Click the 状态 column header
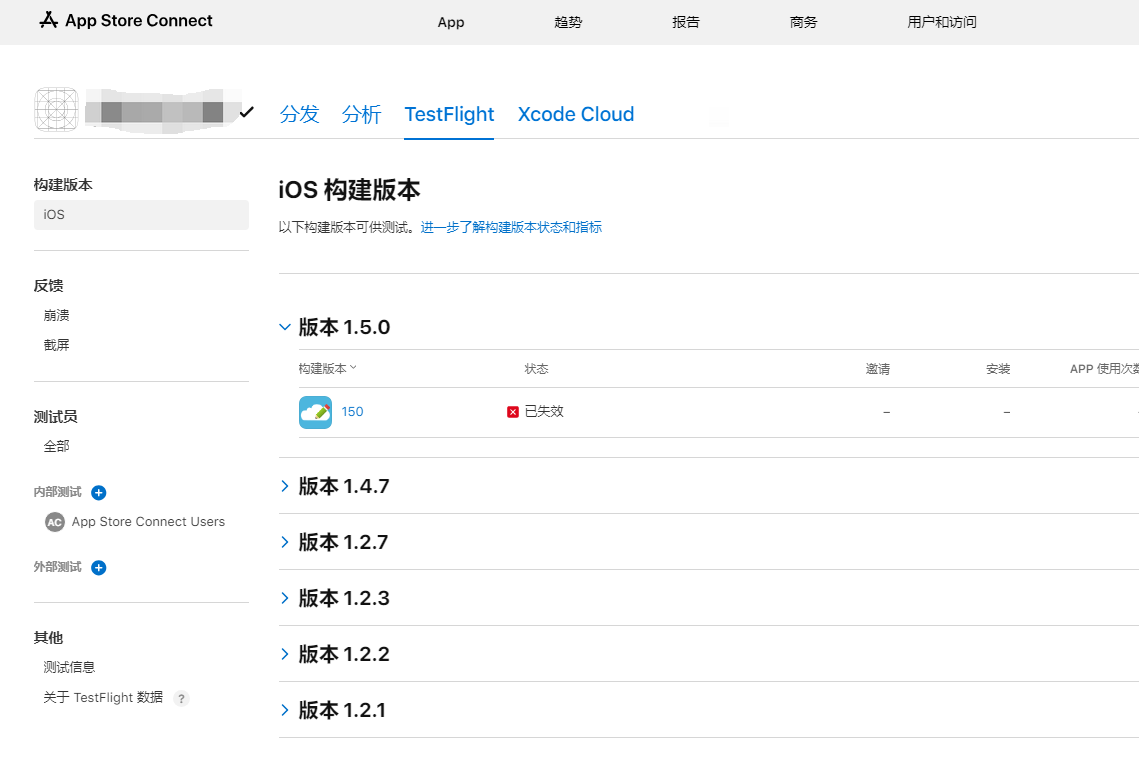The width and height of the screenshot is (1139, 783). [536, 369]
